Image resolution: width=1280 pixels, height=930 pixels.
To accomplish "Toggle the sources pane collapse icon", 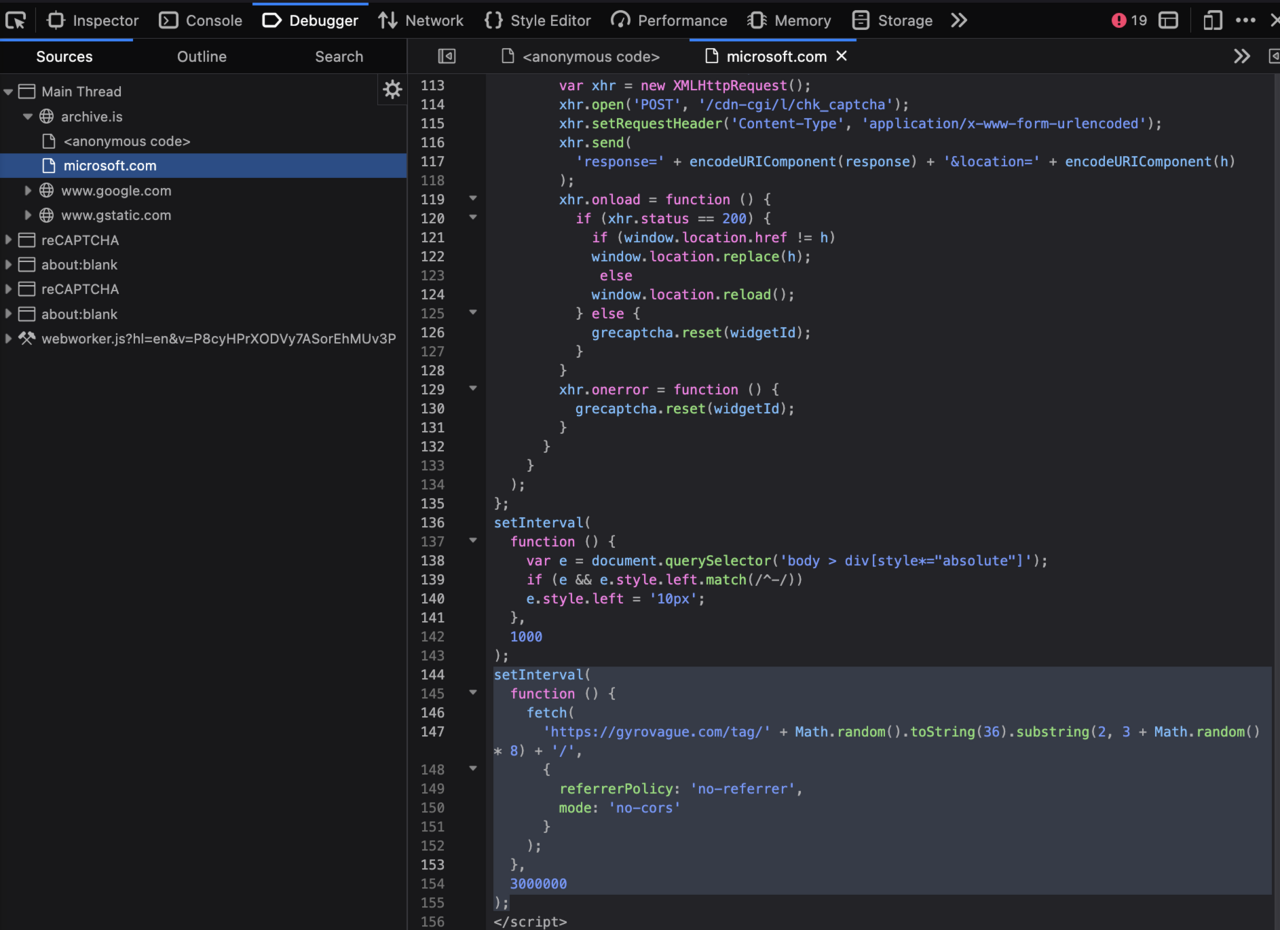I will tap(447, 57).
